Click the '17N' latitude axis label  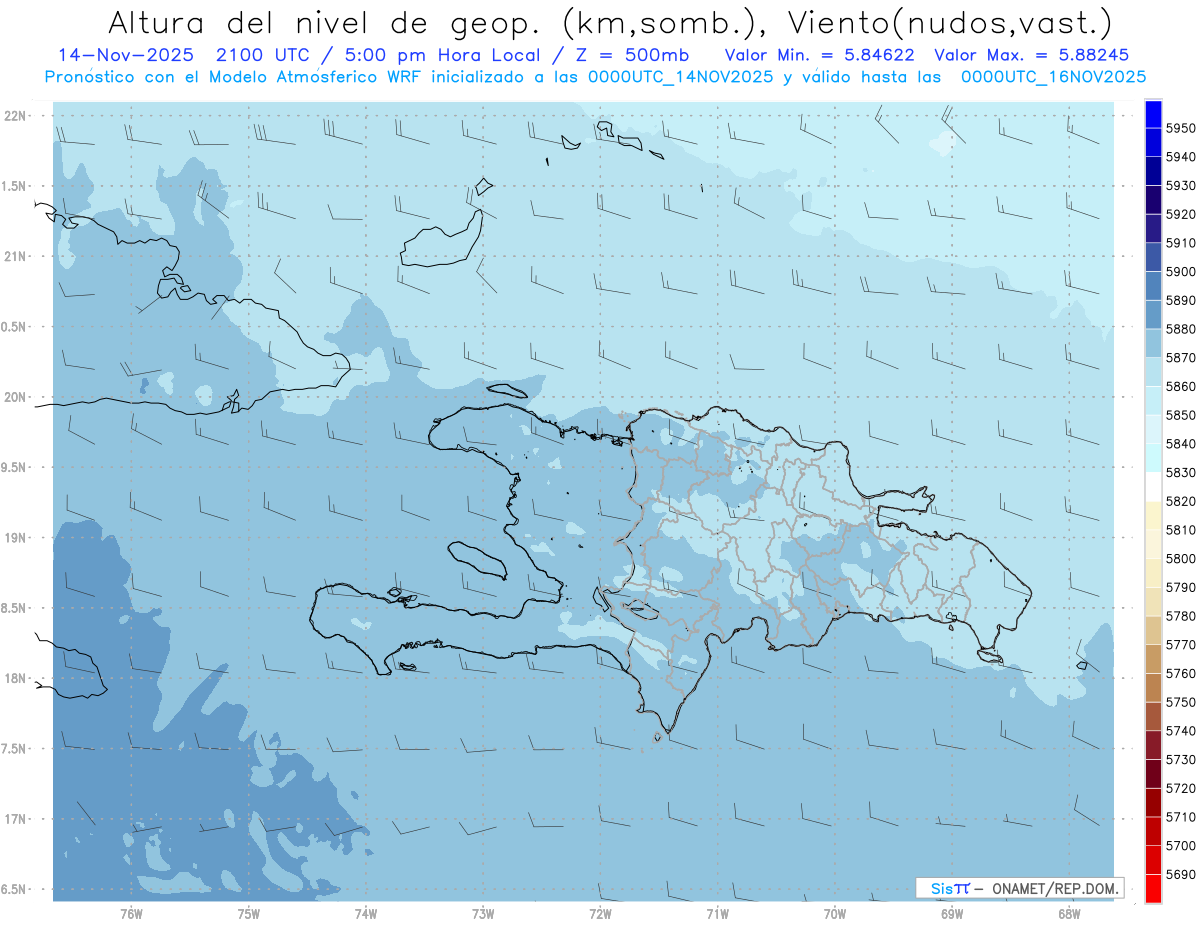17,819
